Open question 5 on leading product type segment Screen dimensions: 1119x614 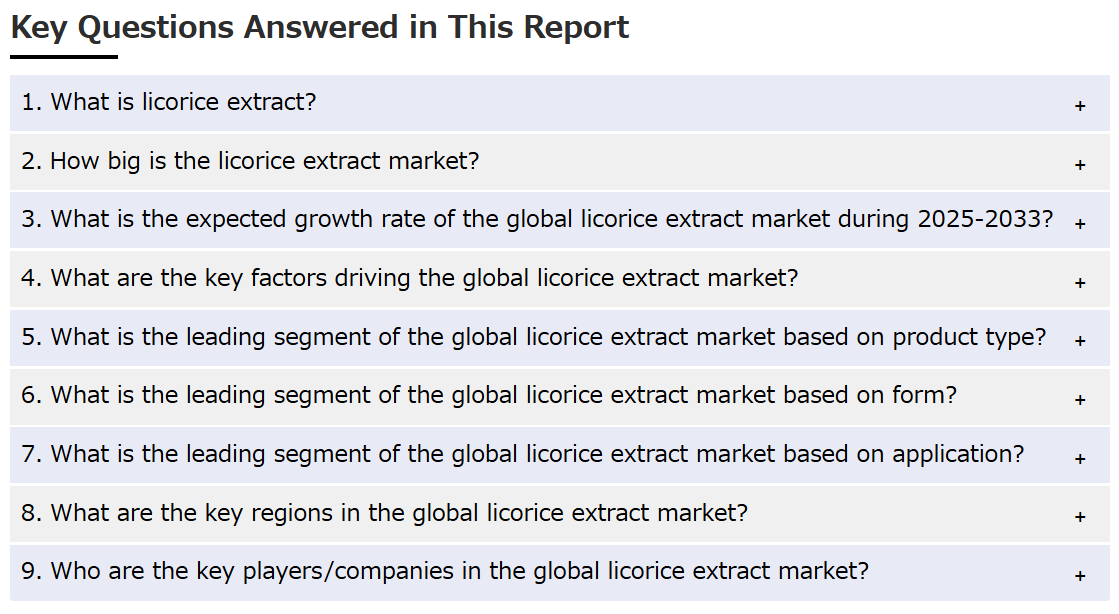560,338
